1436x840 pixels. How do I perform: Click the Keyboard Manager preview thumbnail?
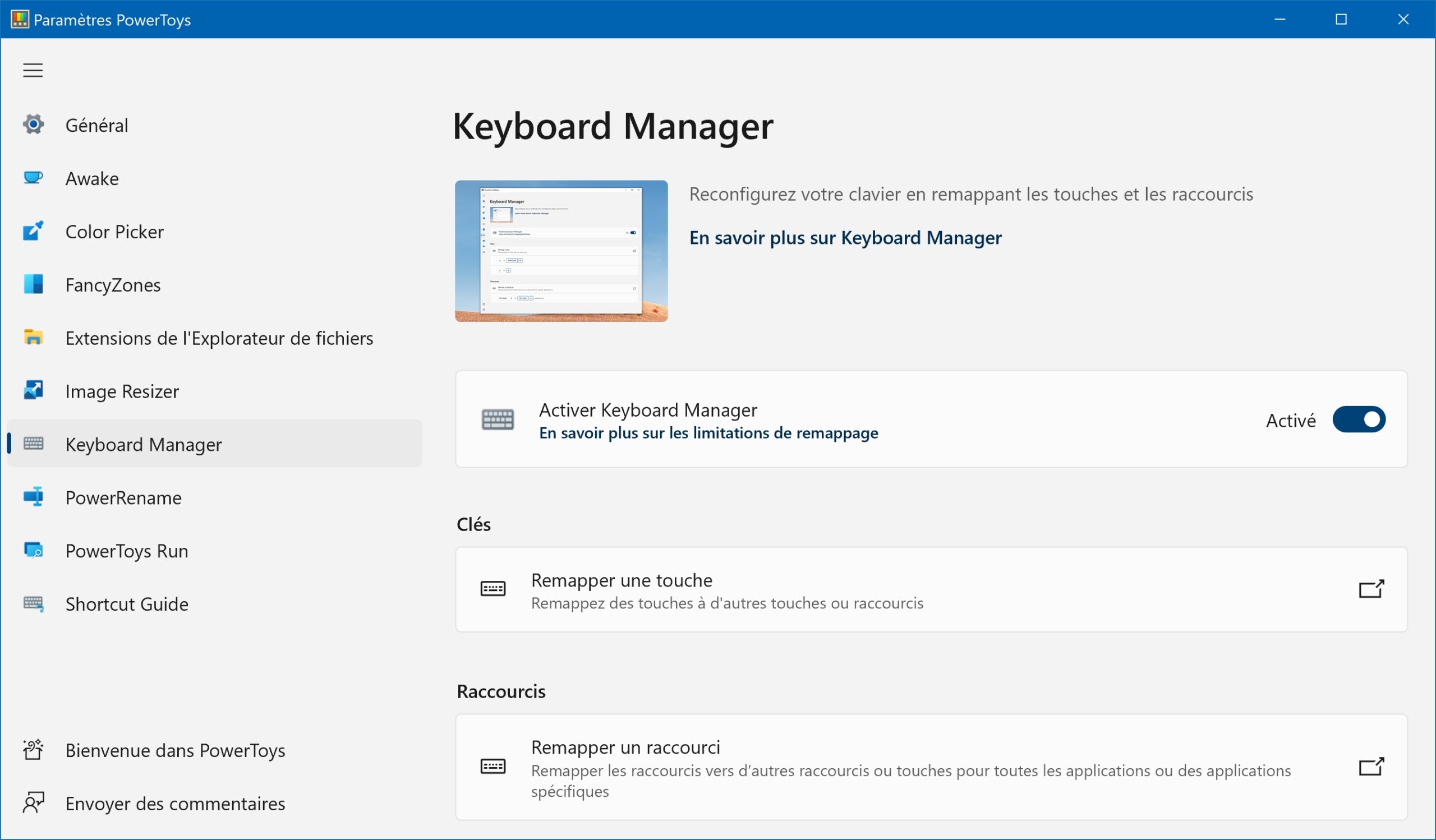561,251
